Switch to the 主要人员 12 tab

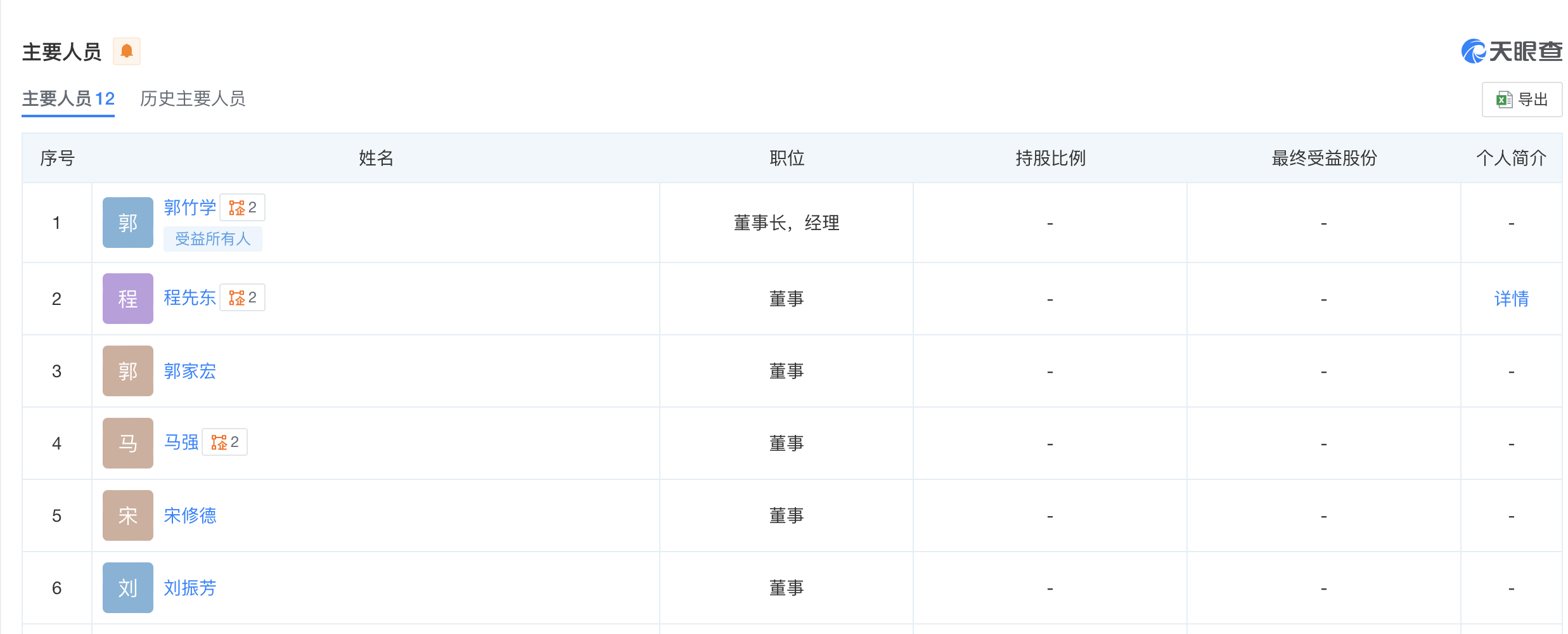(68, 99)
